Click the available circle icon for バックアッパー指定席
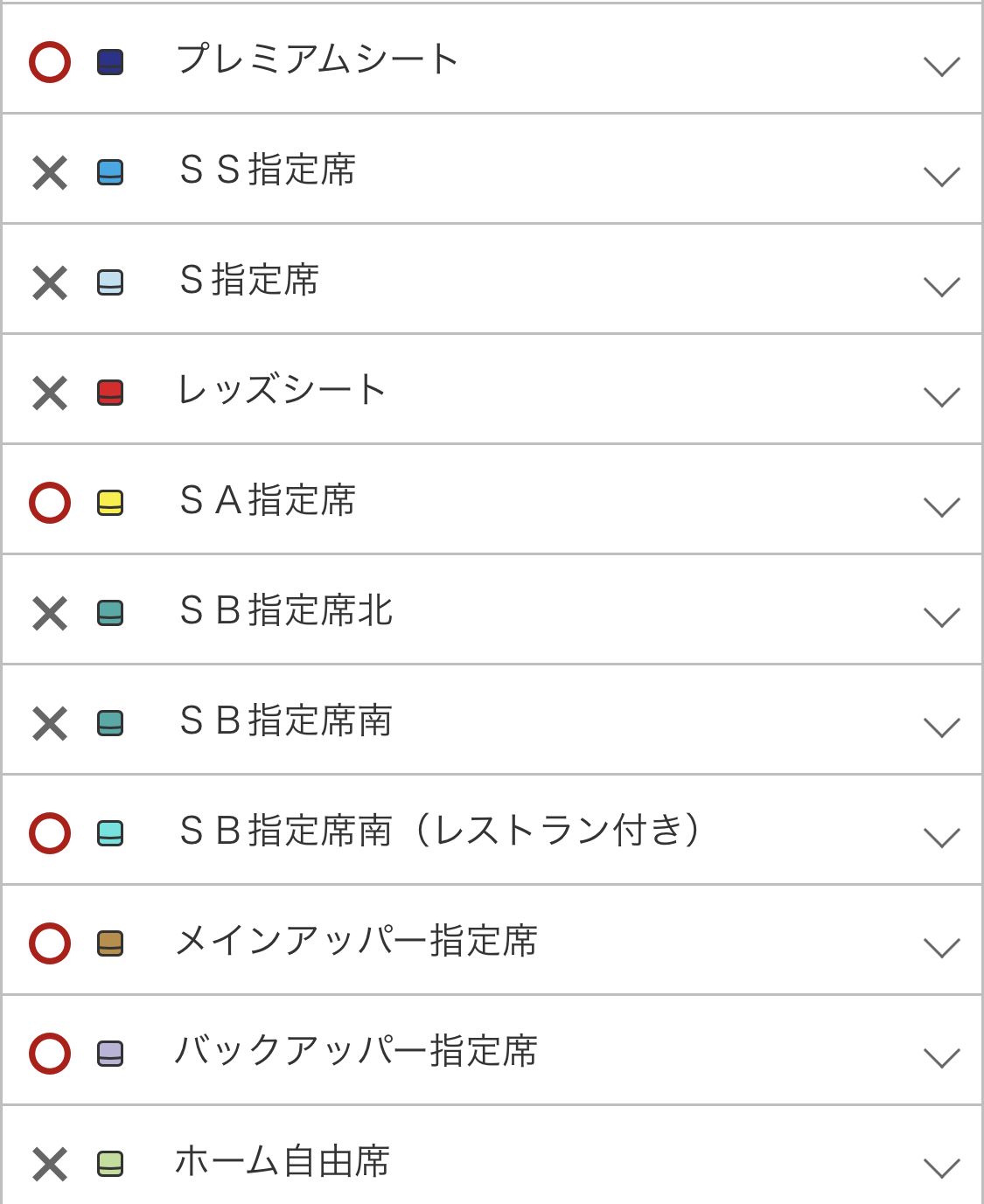Viewport: 984px width, 1204px height. pyautogui.click(x=50, y=1054)
